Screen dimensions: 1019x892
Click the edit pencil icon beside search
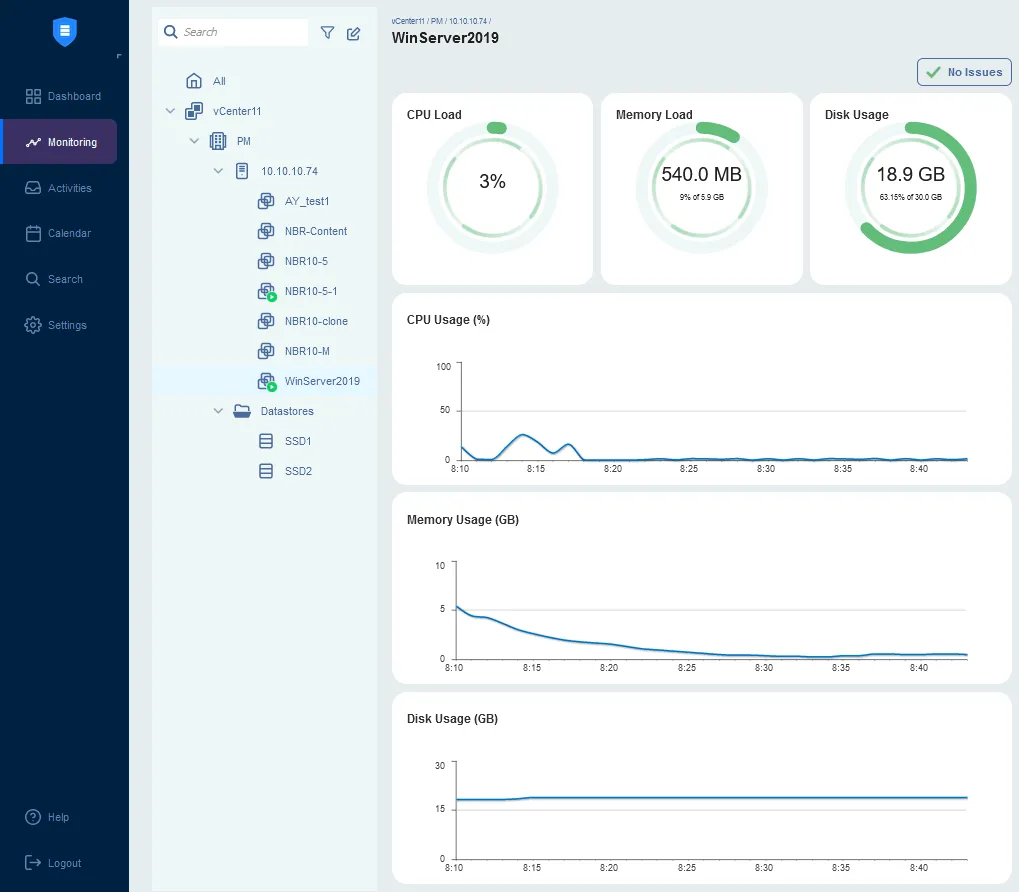[353, 33]
